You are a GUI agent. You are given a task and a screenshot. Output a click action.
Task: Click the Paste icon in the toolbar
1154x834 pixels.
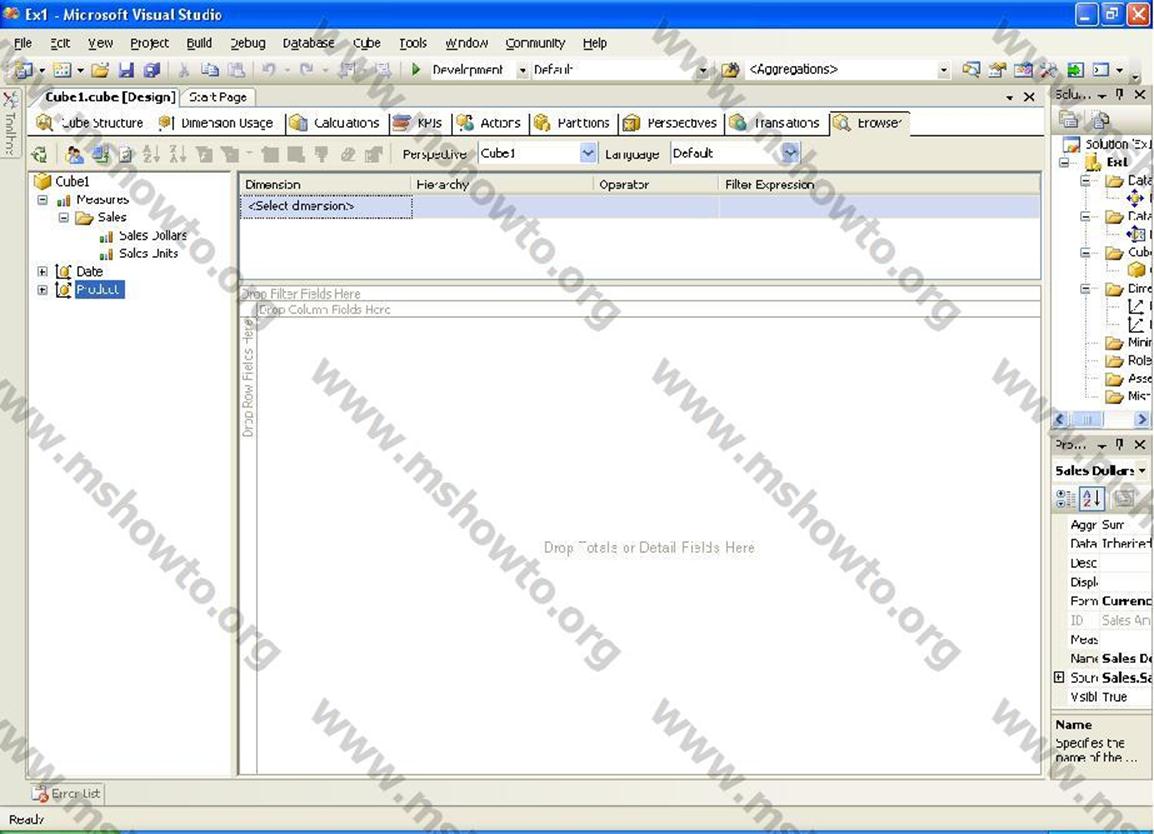(x=236, y=70)
